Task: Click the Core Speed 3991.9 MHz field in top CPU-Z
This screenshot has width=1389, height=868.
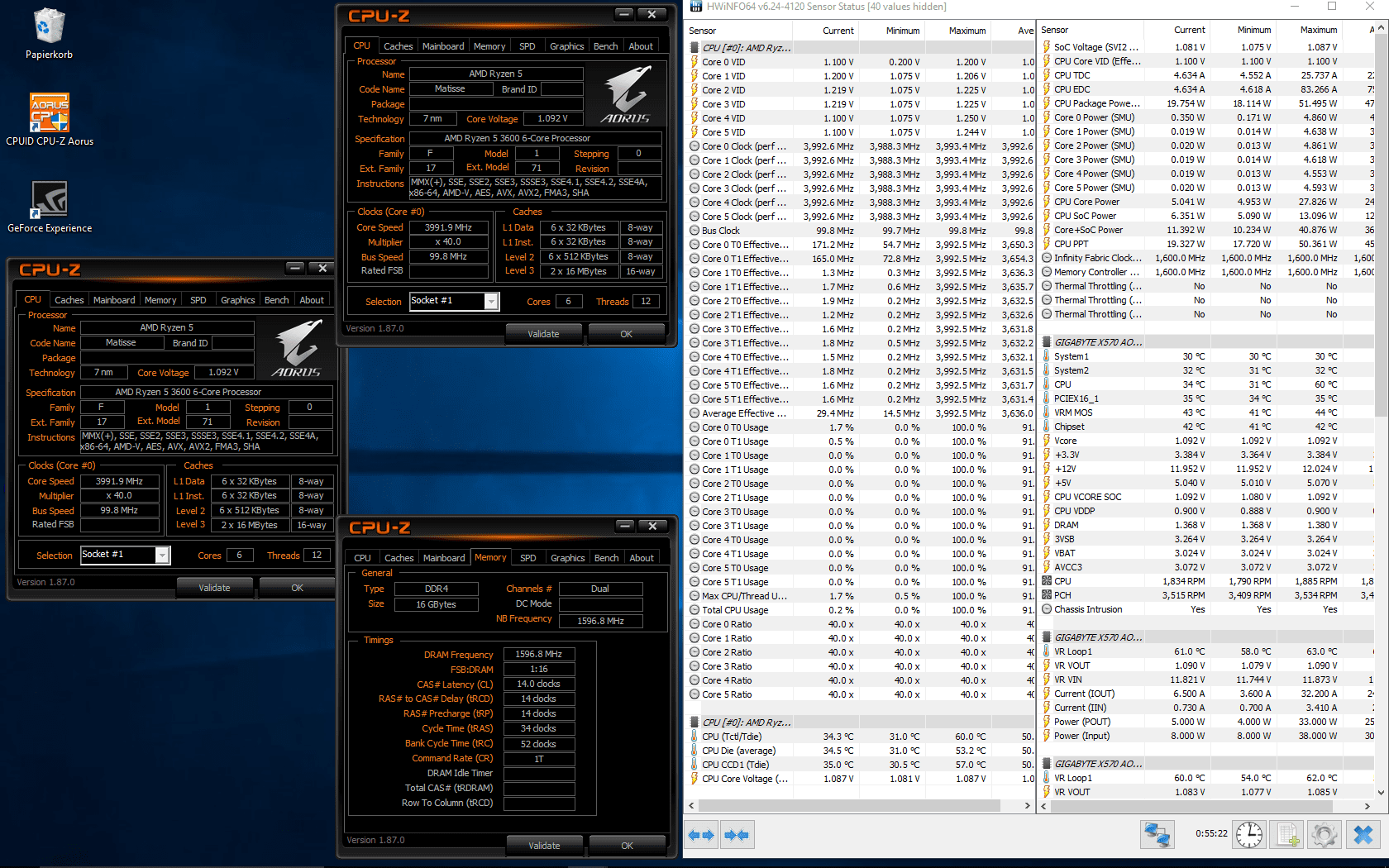Action: click(448, 227)
